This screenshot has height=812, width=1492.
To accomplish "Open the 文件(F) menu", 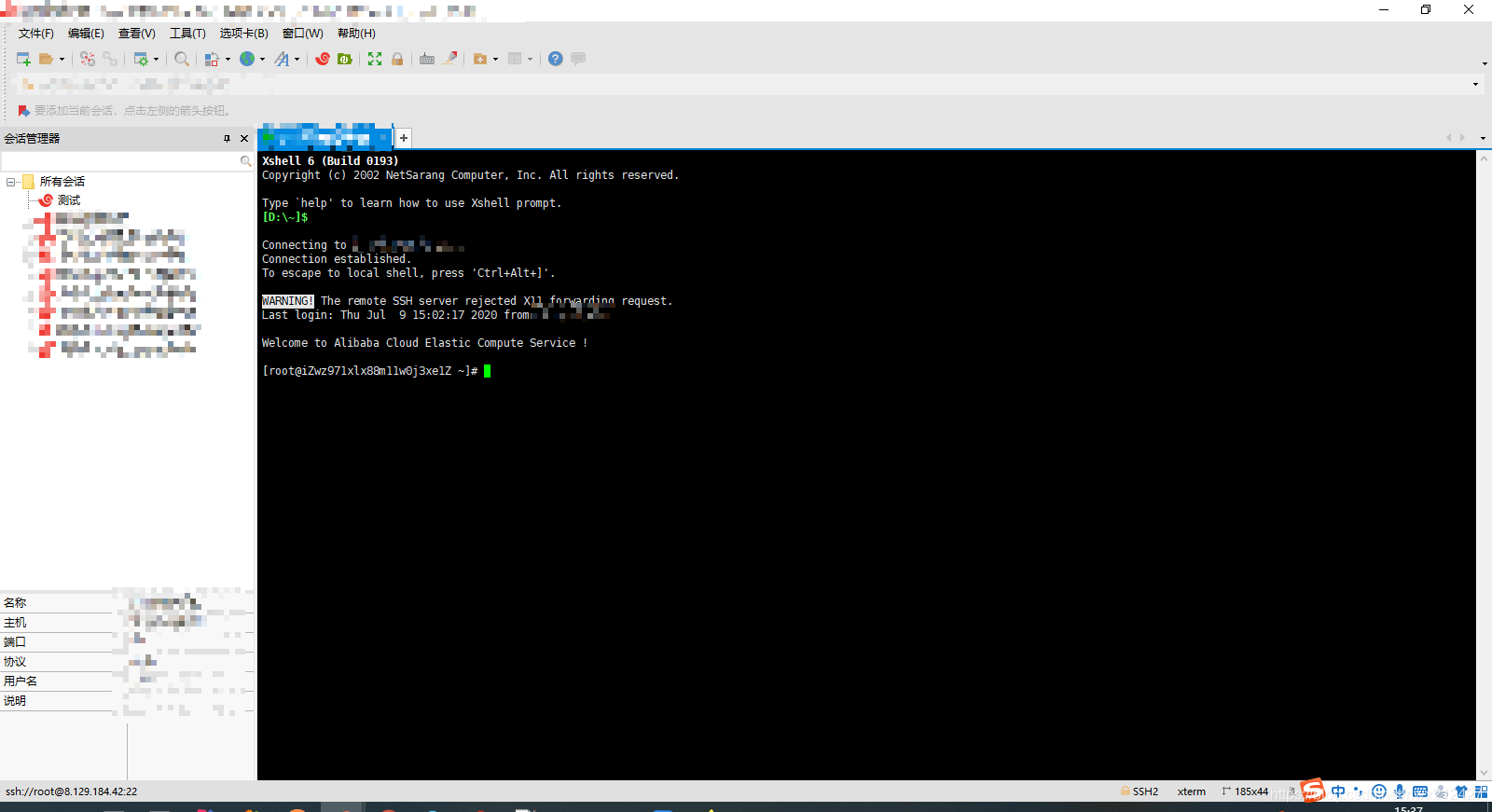I will pos(36,34).
